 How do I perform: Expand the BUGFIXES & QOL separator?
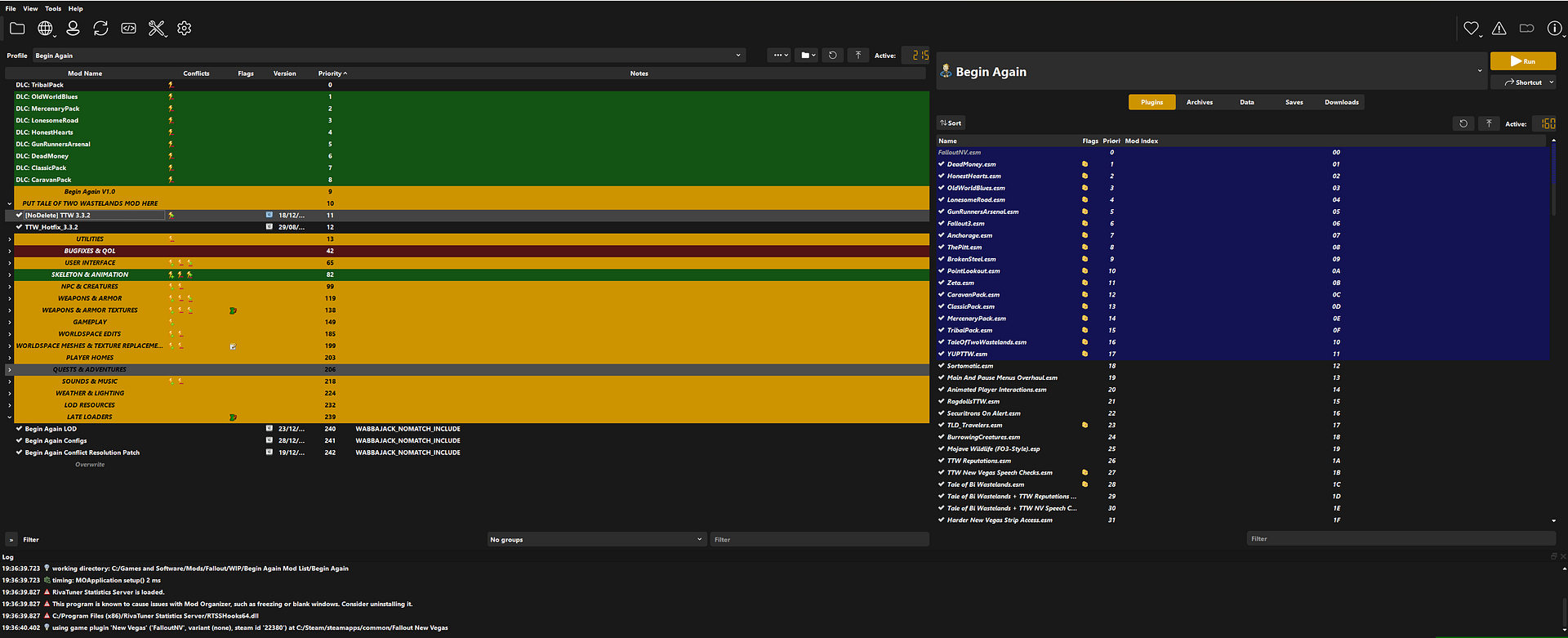(10, 252)
